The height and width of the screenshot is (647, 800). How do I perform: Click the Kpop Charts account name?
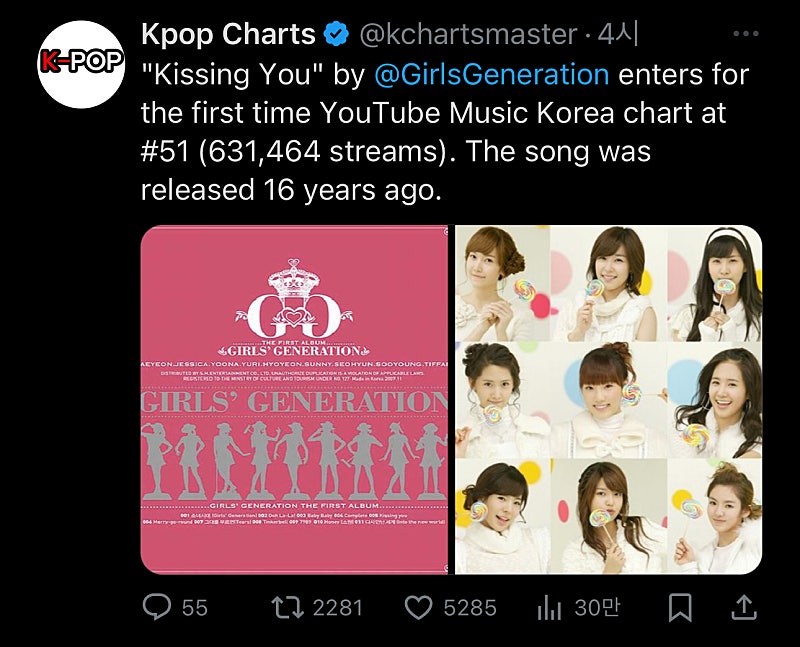click(x=228, y=35)
